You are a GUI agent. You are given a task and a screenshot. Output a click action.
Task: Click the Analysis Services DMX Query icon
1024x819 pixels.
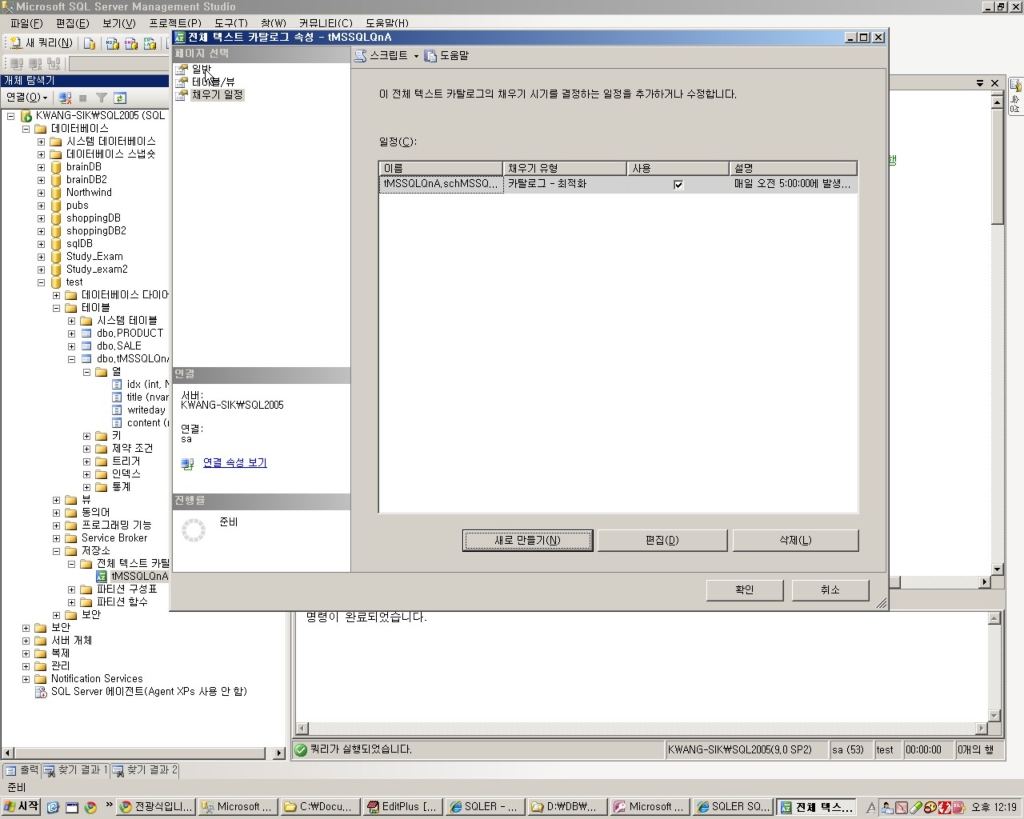tap(131, 44)
